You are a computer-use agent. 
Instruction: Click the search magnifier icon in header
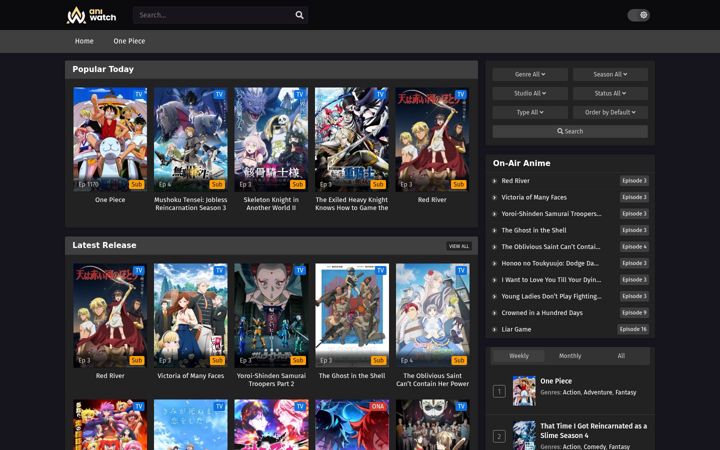(x=299, y=15)
